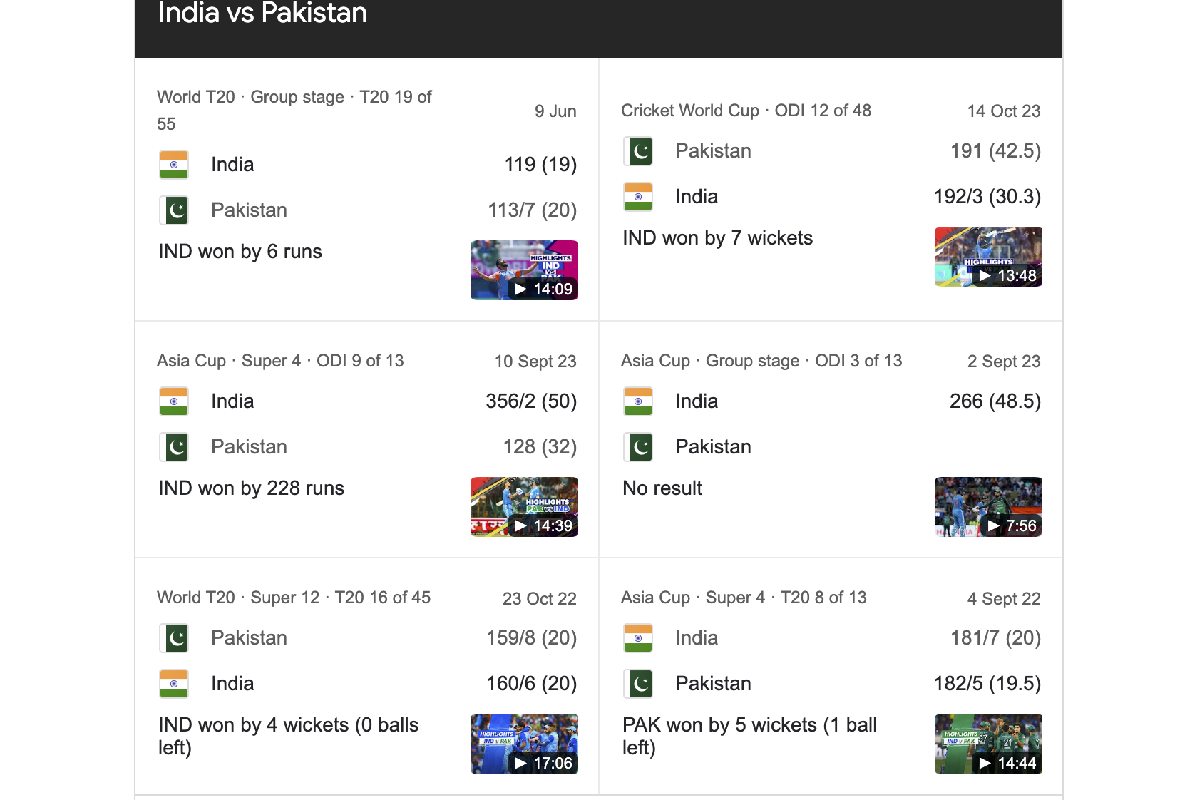The width and height of the screenshot is (1200, 800).
Task: Open 'PAK won by 5 wickets' match result
Action: 750,736
